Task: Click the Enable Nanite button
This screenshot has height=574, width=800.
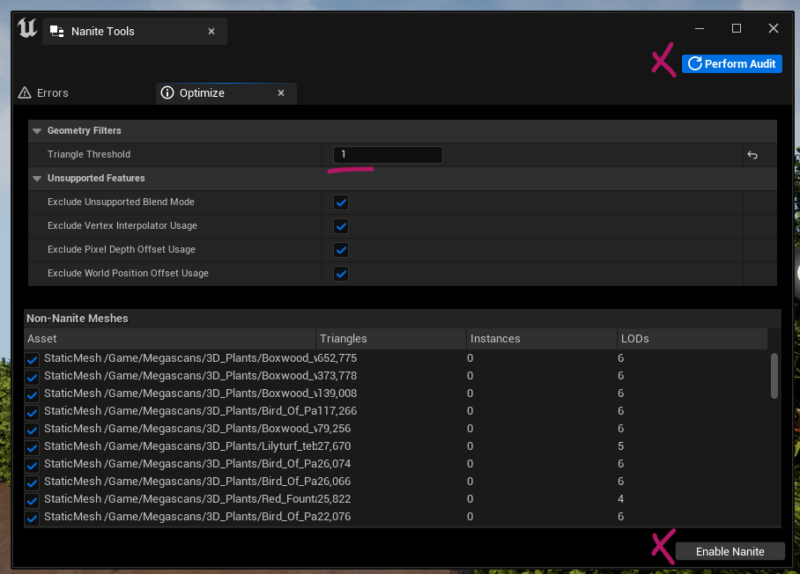Action: coord(730,552)
